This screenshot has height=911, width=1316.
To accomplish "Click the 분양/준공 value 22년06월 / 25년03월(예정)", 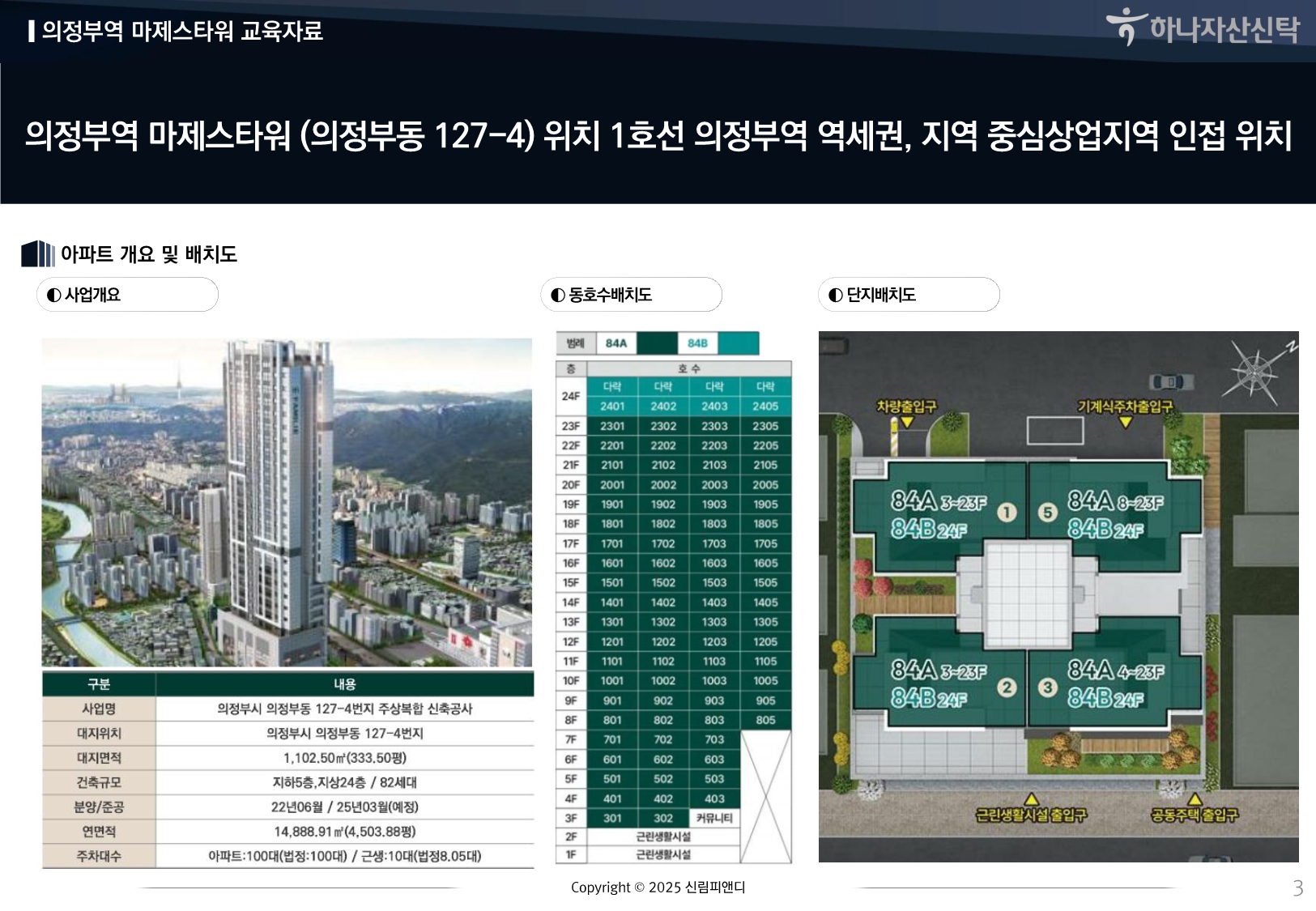I will [345, 807].
